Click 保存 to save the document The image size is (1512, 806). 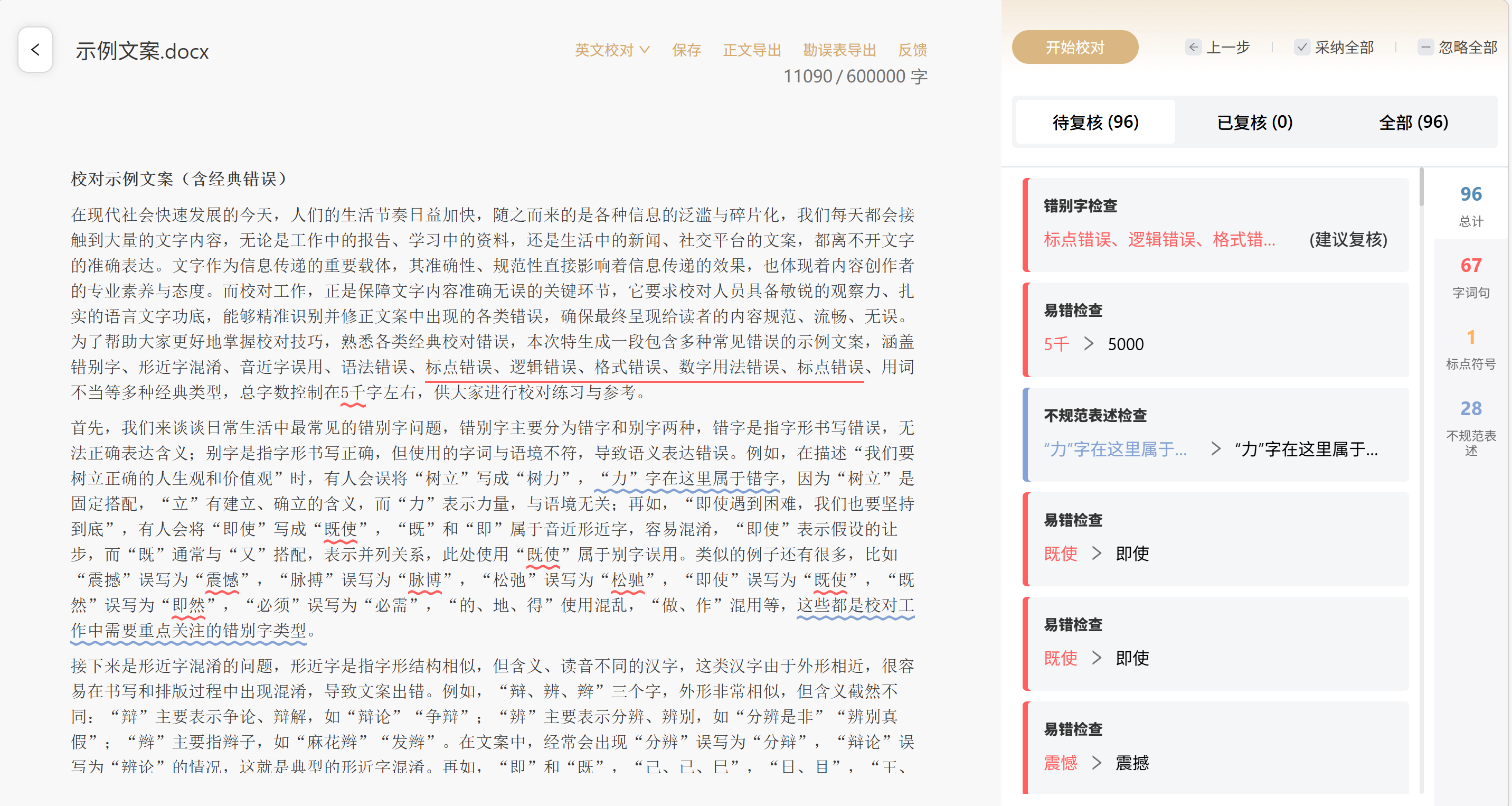686,50
